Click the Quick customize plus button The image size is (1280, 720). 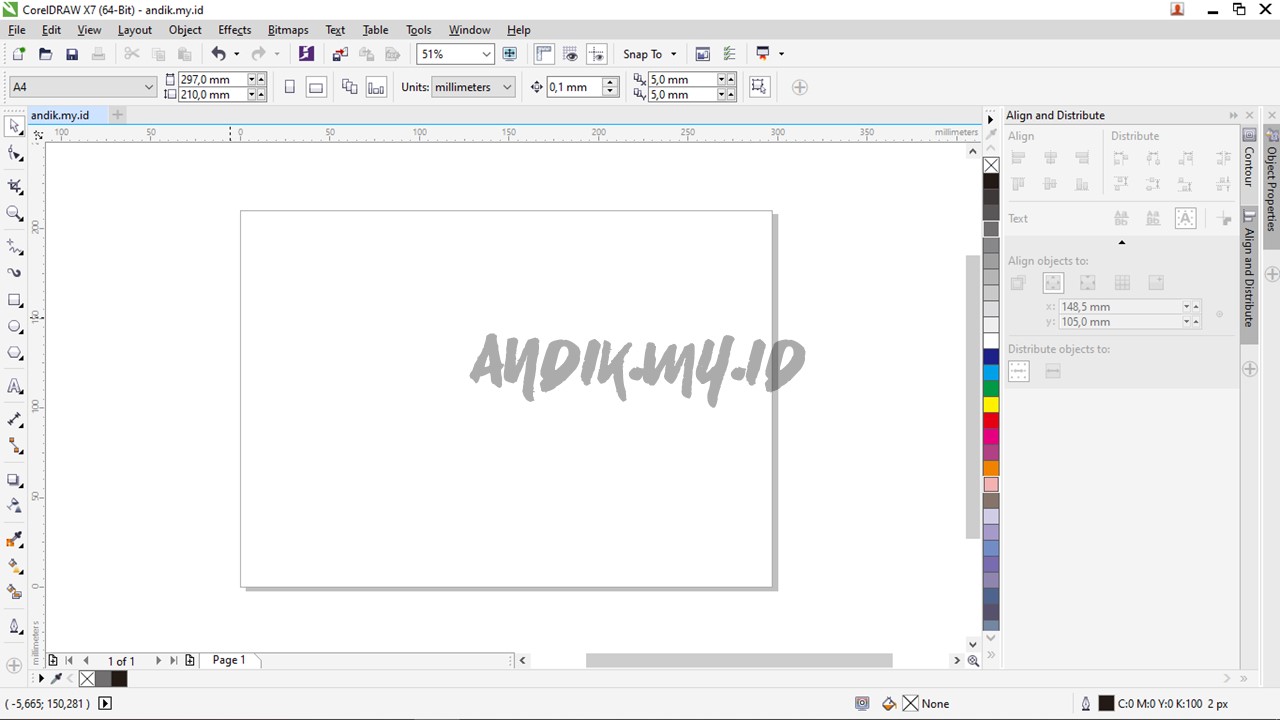(x=799, y=87)
